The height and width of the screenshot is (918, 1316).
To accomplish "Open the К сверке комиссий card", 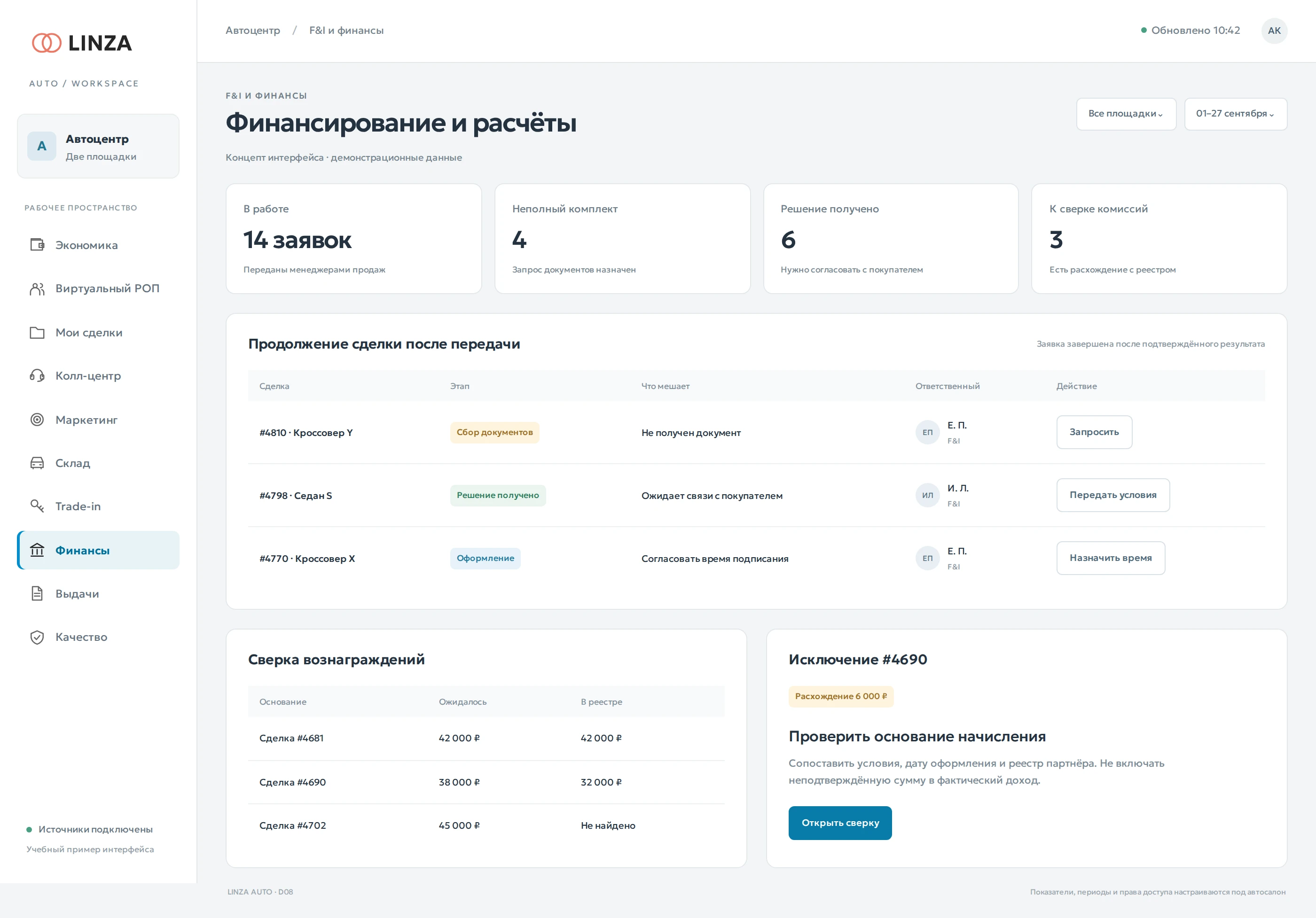I will tap(1159, 239).
